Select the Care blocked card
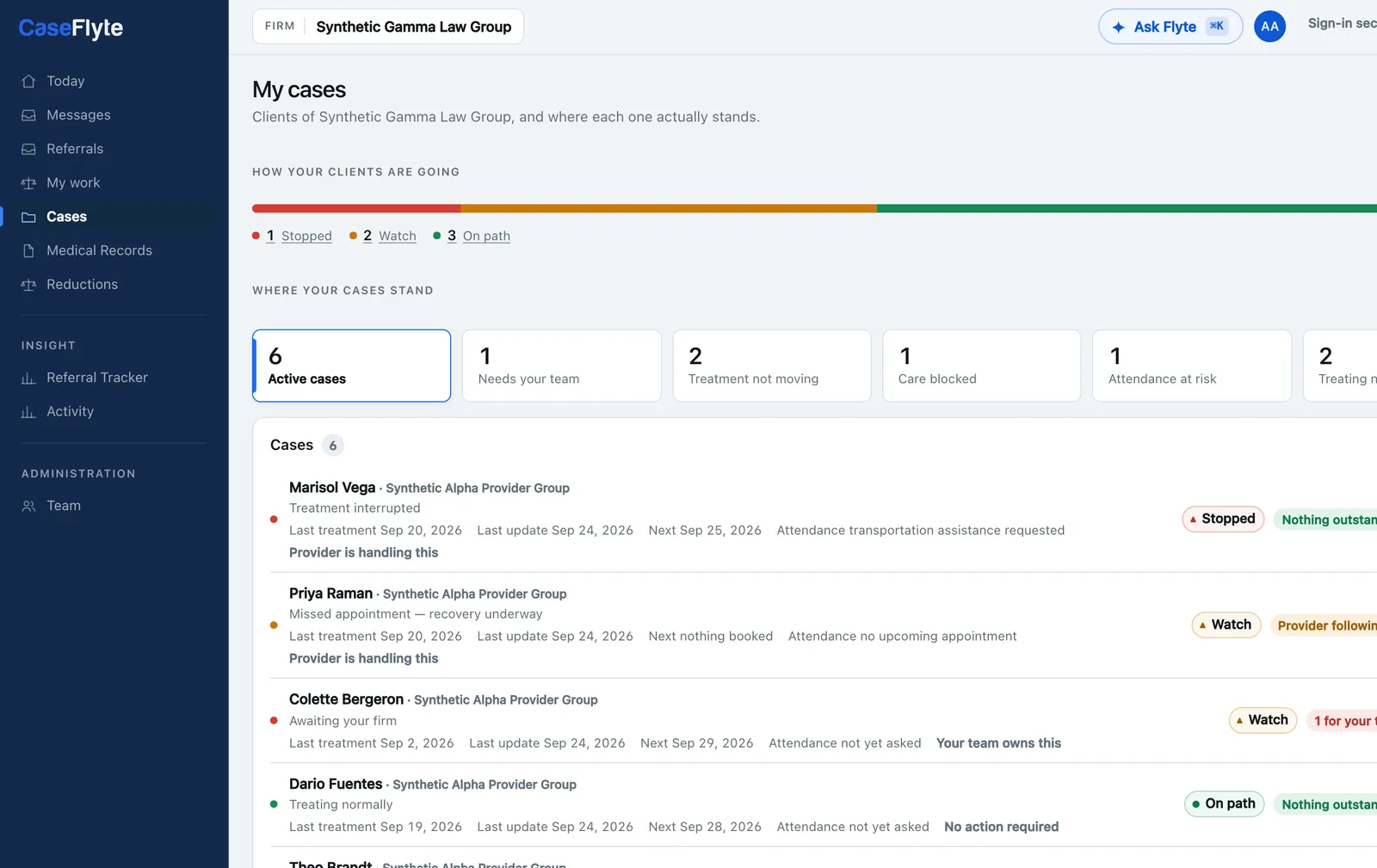Screen dimensions: 1377x868 coord(982,366)
